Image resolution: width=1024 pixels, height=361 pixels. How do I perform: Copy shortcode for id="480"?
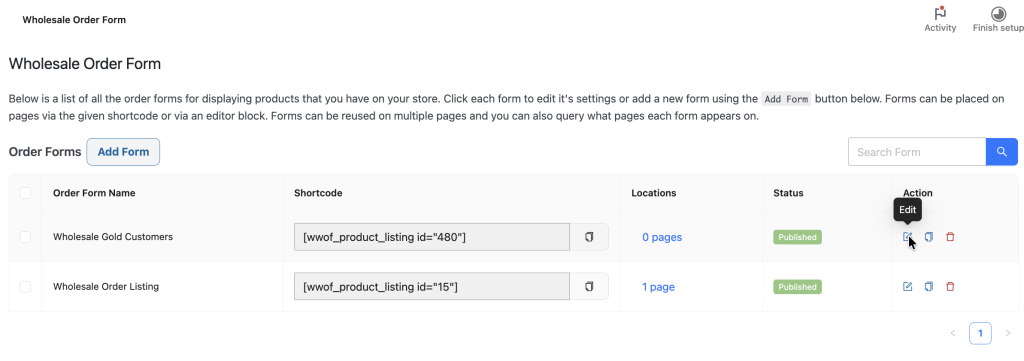[x=589, y=237]
